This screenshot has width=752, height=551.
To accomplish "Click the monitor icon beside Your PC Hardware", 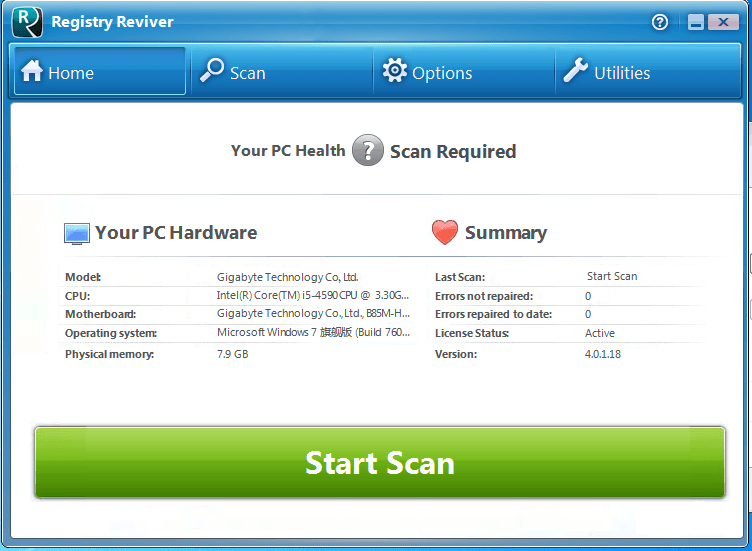I will [x=77, y=233].
